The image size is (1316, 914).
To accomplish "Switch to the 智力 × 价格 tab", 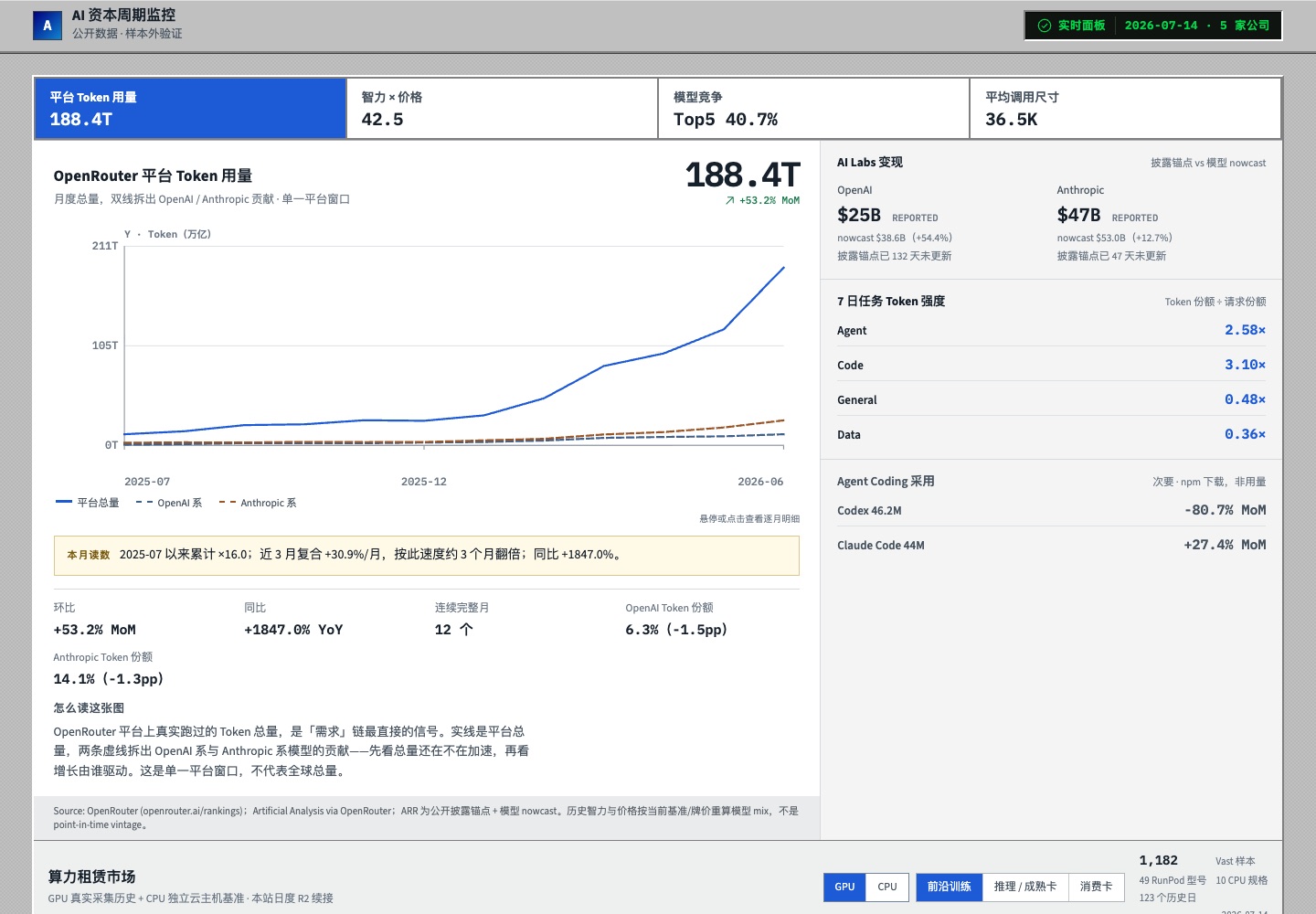I will [x=503, y=109].
